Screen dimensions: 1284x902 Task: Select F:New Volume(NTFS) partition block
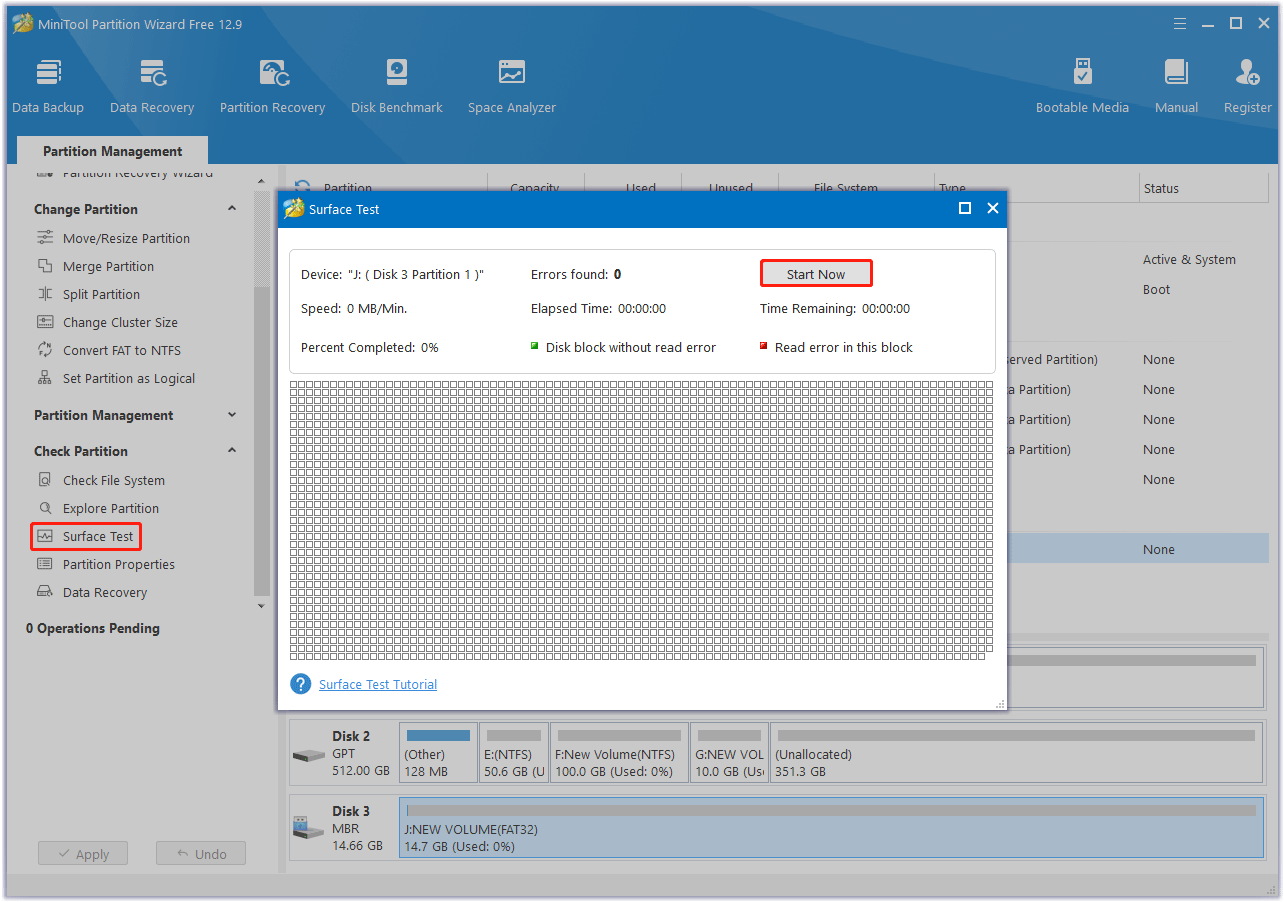tap(620, 753)
